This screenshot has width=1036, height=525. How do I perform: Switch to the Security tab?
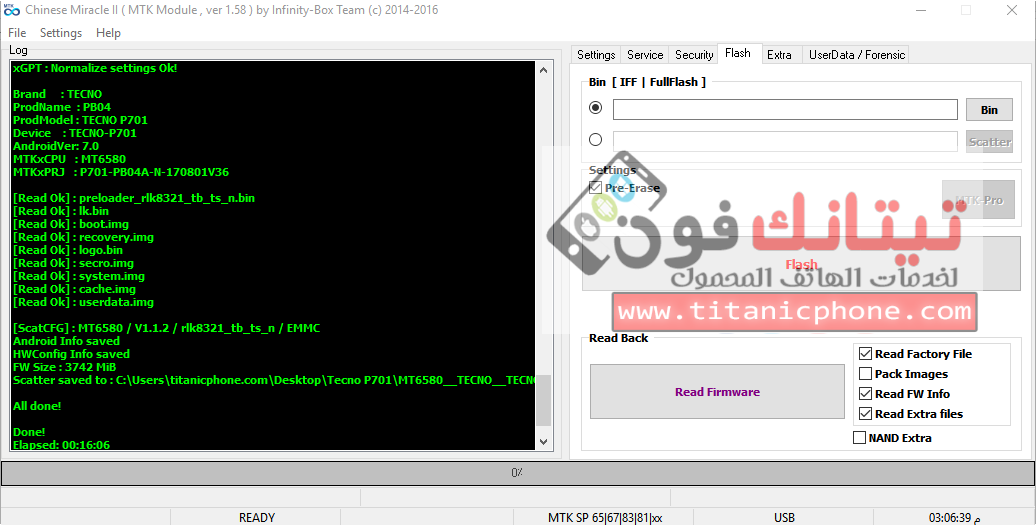(x=694, y=55)
